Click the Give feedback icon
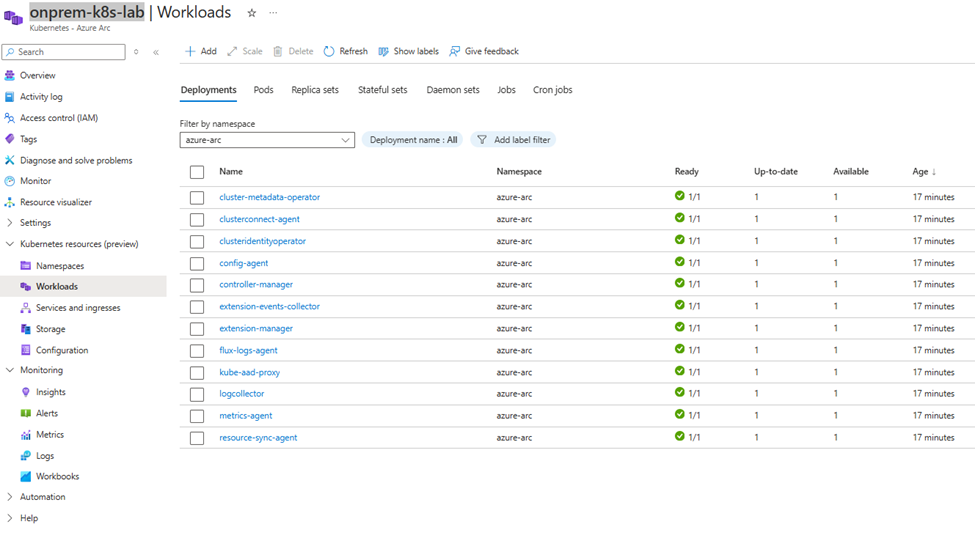Image resolution: width=975 pixels, height=538 pixels. pyautogui.click(x=455, y=51)
